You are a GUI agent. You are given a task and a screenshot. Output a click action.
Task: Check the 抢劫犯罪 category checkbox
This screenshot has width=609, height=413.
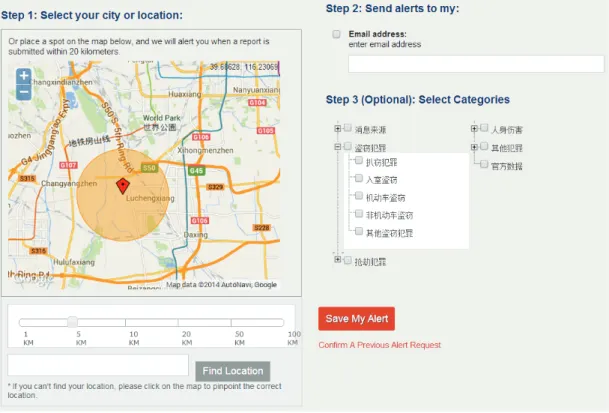tap(348, 260)
